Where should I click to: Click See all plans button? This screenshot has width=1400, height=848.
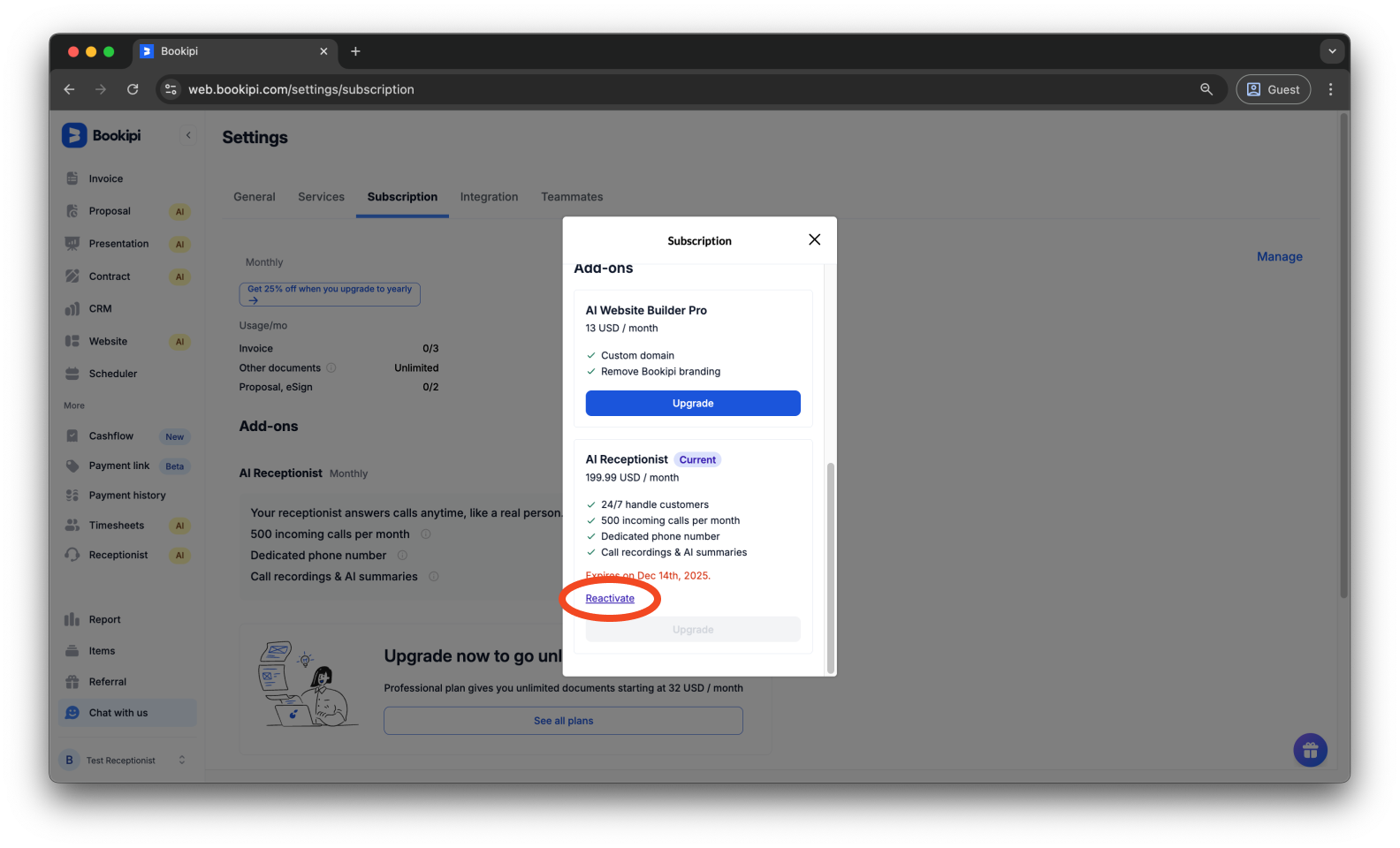click(x=563, y=721)
